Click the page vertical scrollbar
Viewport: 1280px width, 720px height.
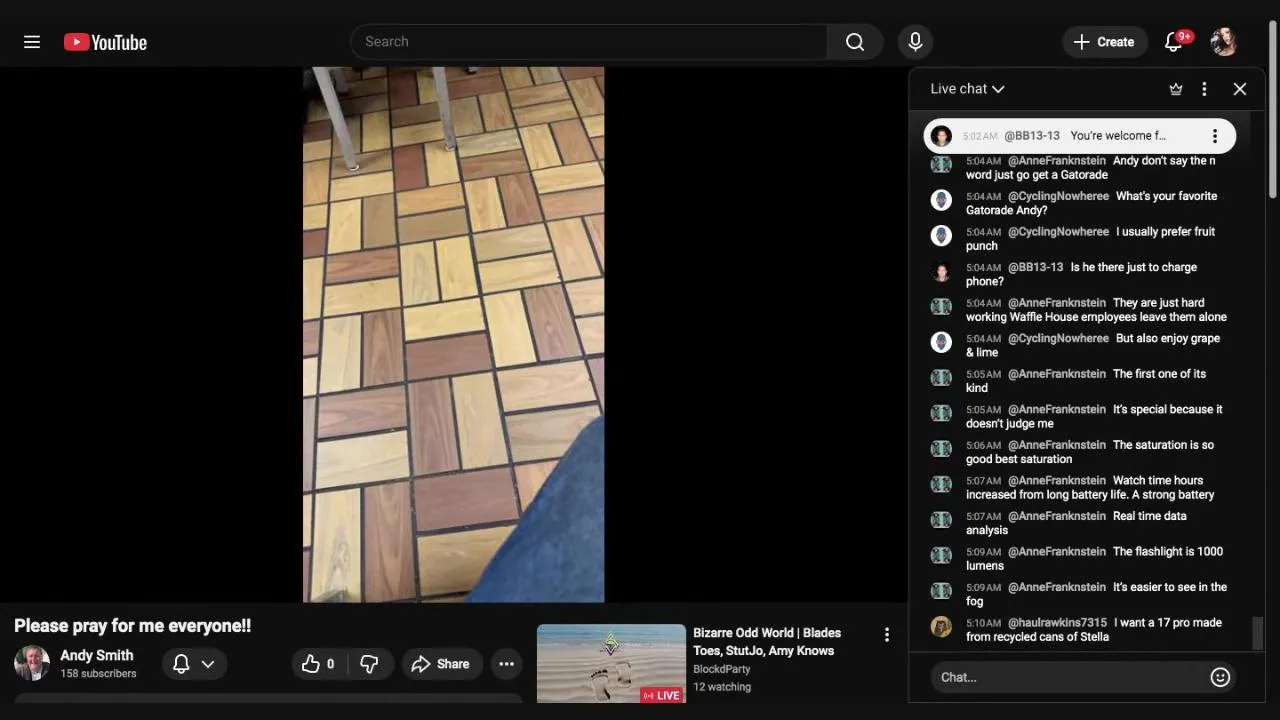pyautogui.click(x=1272, y=110)
